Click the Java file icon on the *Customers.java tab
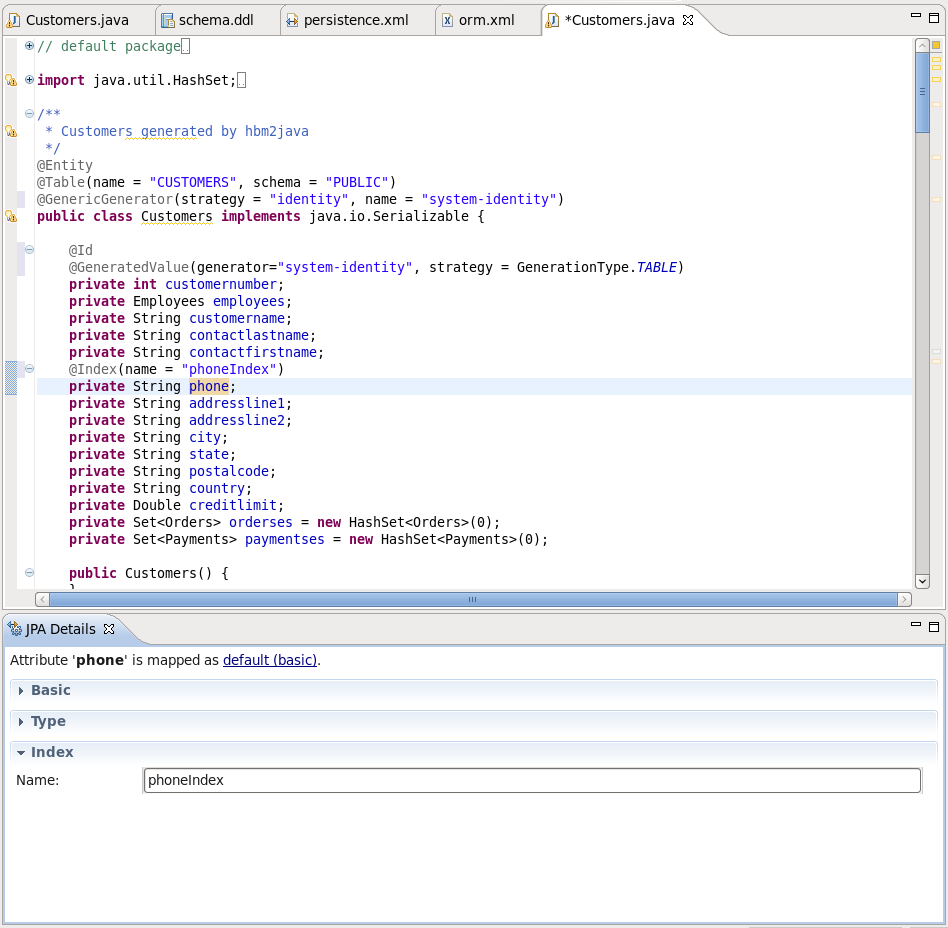This screenshot has width=948, height=928. coord(552,18)
